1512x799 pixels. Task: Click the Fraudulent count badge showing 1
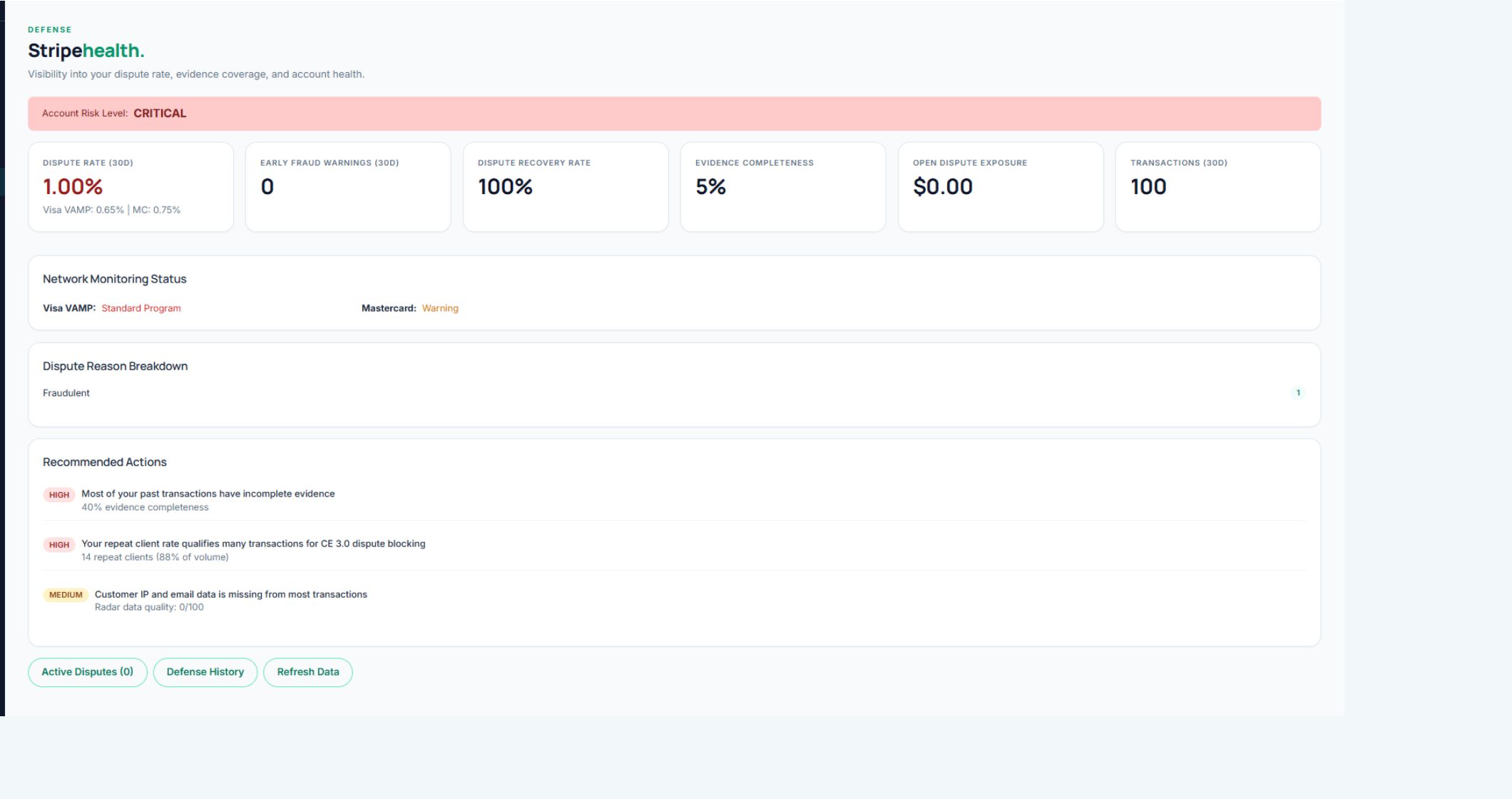[1298, 393]
